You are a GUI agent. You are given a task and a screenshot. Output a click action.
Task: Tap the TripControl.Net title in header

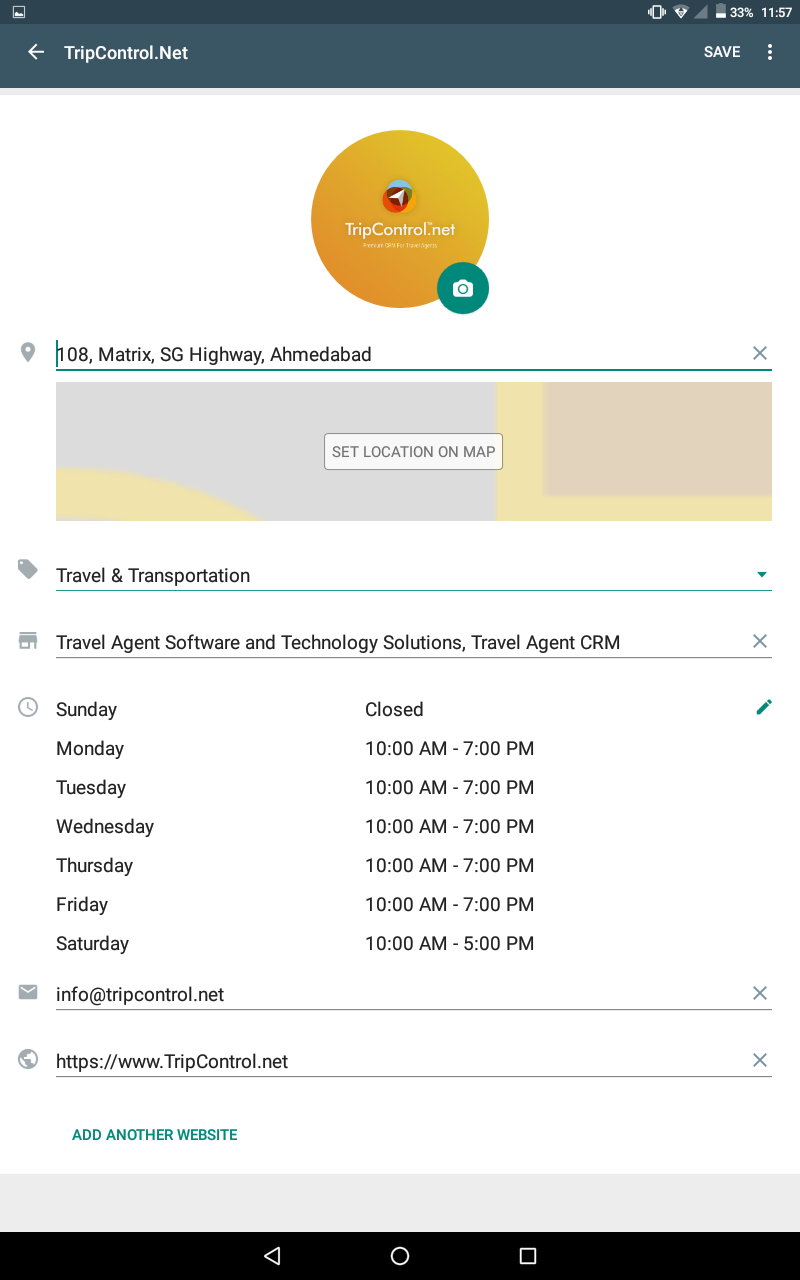[126, 53]
